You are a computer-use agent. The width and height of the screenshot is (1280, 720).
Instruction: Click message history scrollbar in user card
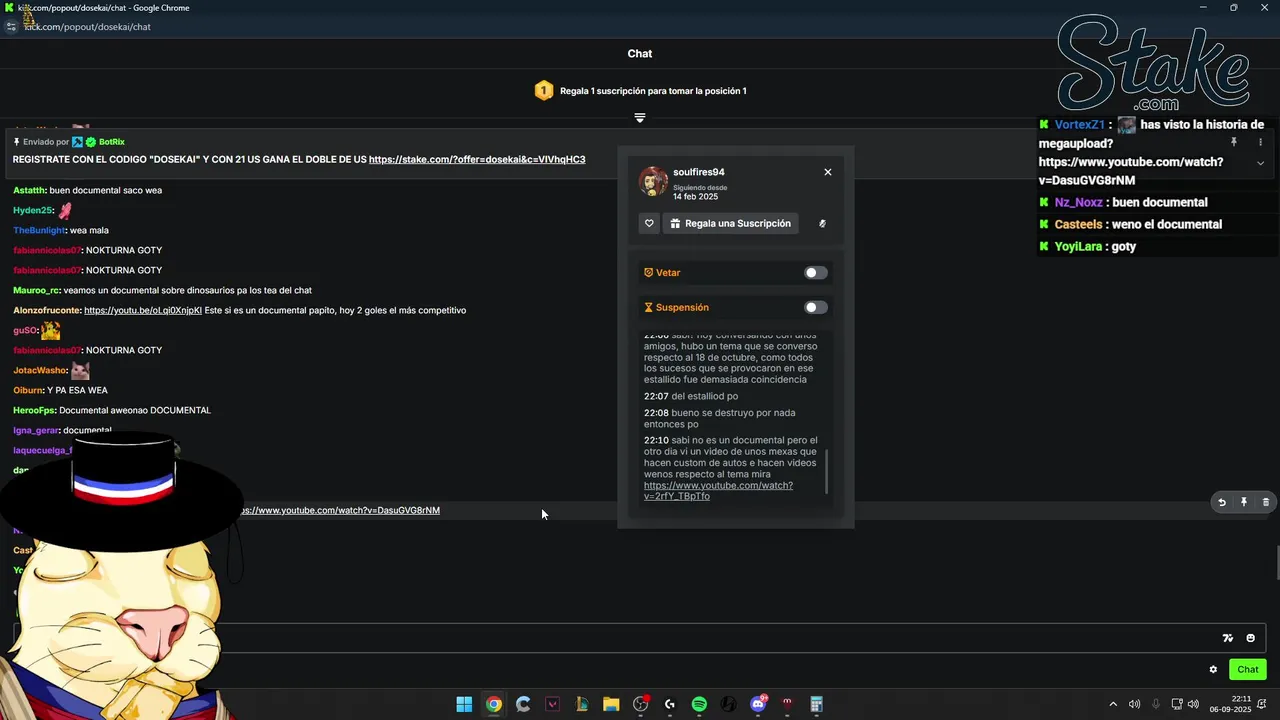click(827, 471)
